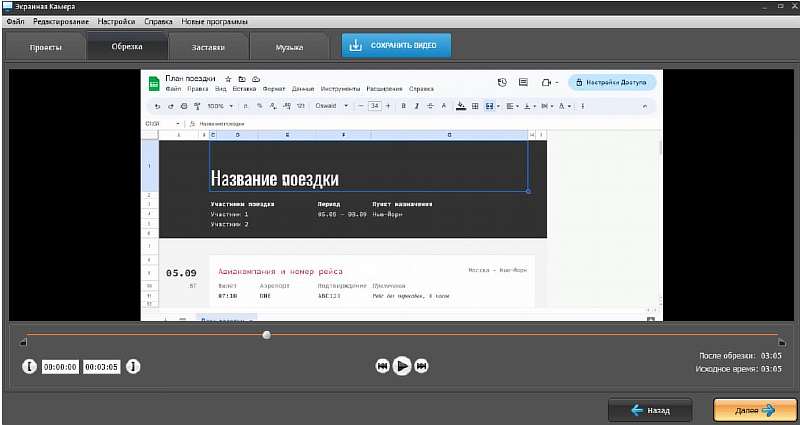Proceed with the Далее button
800x425 pixels.
click(x=755, y=410)
